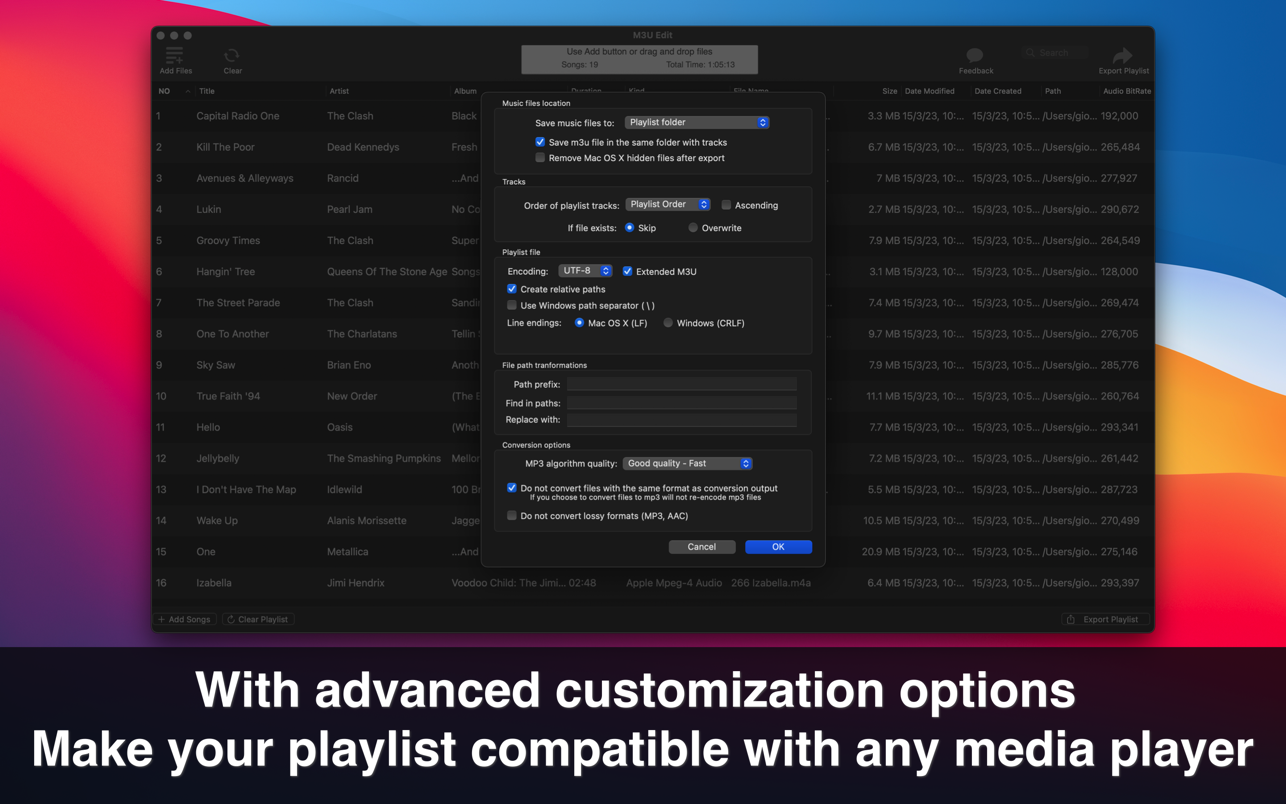The height and width of the screenshot is (804, 1286).
Task: Click Add Songs button at bottom left
Action: click(x=185, y=620)
